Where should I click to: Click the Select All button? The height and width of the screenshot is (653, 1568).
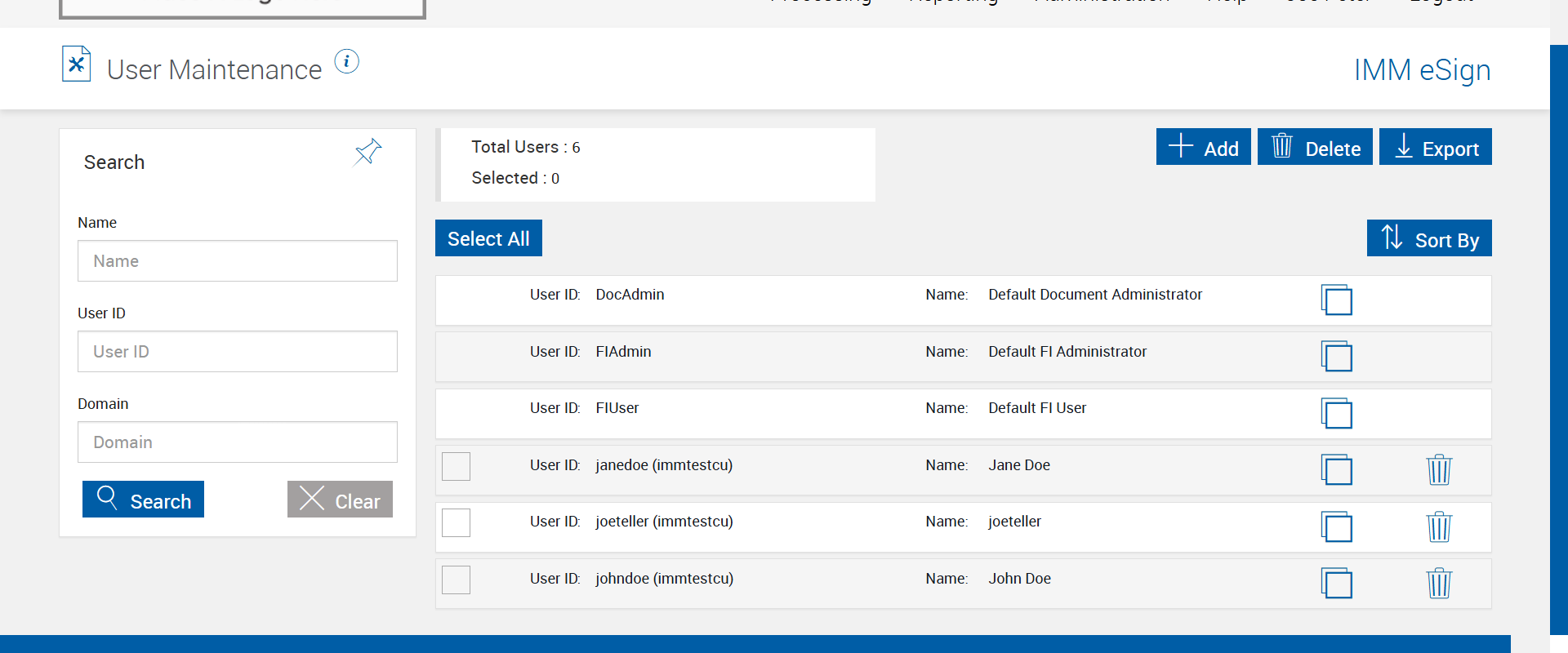tap(488, 238)
